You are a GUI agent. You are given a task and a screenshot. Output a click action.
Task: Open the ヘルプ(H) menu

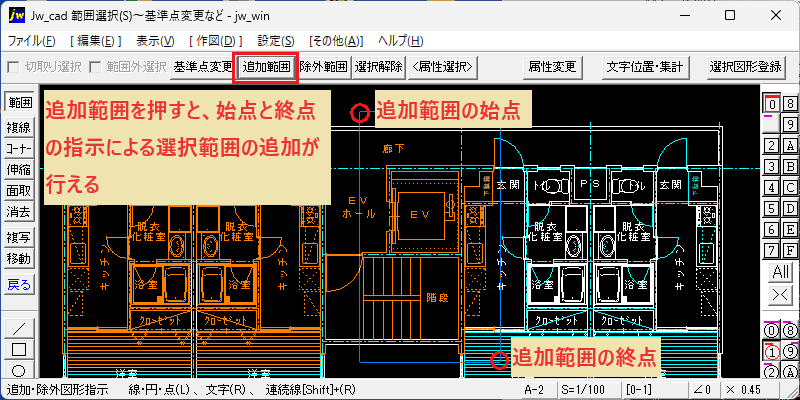tap(401, 41)
